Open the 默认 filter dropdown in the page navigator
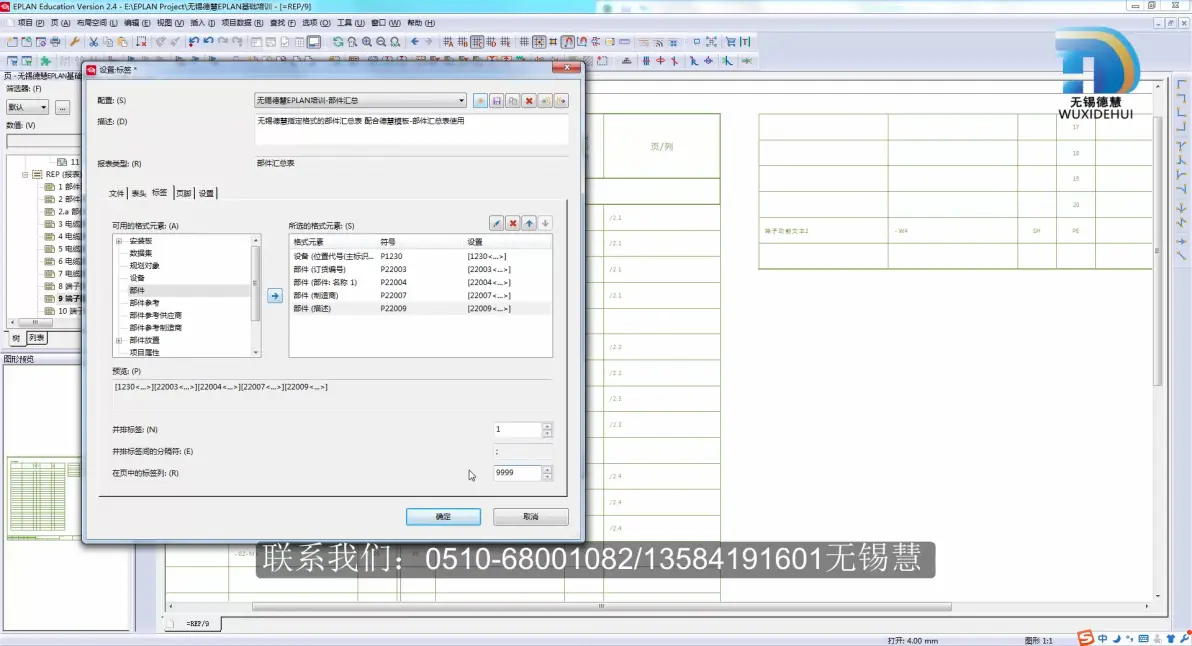This screenshot has width=1192, height=646. tap(43, 107)
